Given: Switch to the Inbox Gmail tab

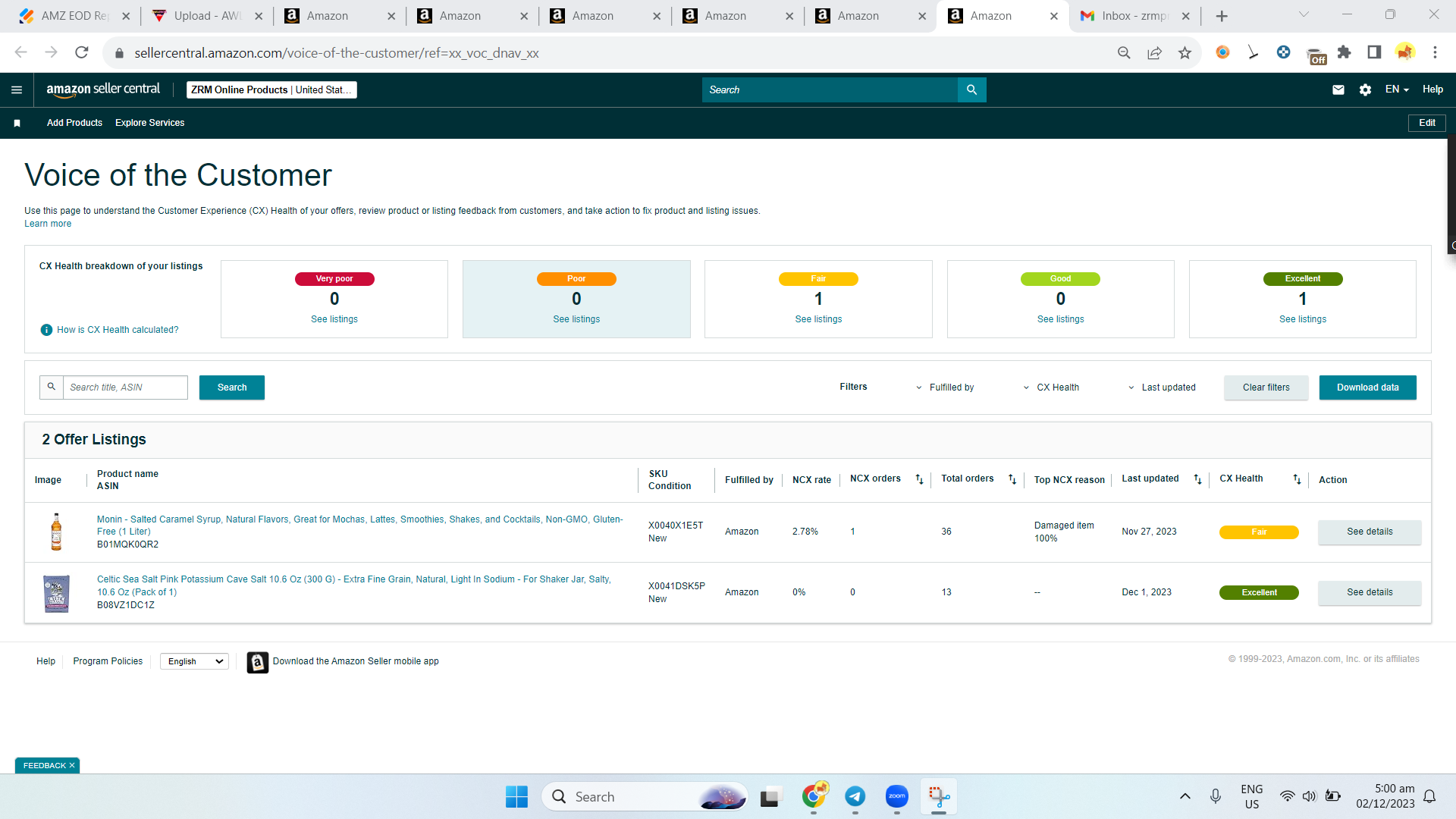Looking at the screenshot, I should coord(1134,16).
